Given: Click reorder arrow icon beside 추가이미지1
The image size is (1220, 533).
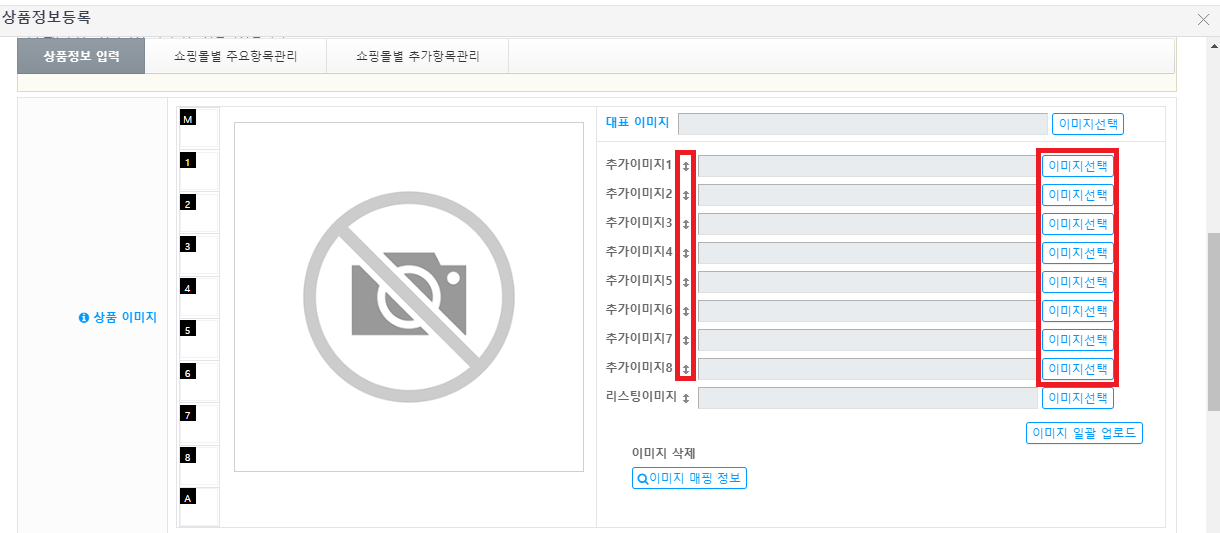Looking at the screenshot, I should coord(686,167).
